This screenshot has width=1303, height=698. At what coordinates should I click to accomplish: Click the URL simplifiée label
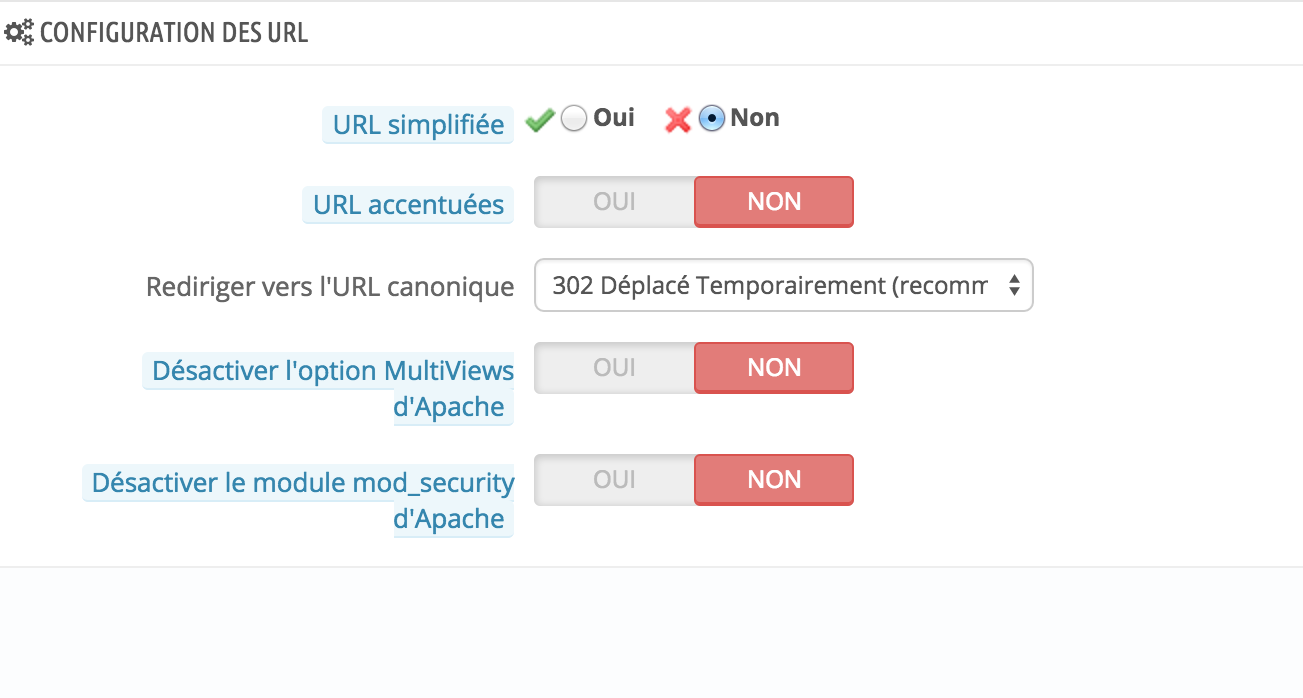[x=418, y=125]
